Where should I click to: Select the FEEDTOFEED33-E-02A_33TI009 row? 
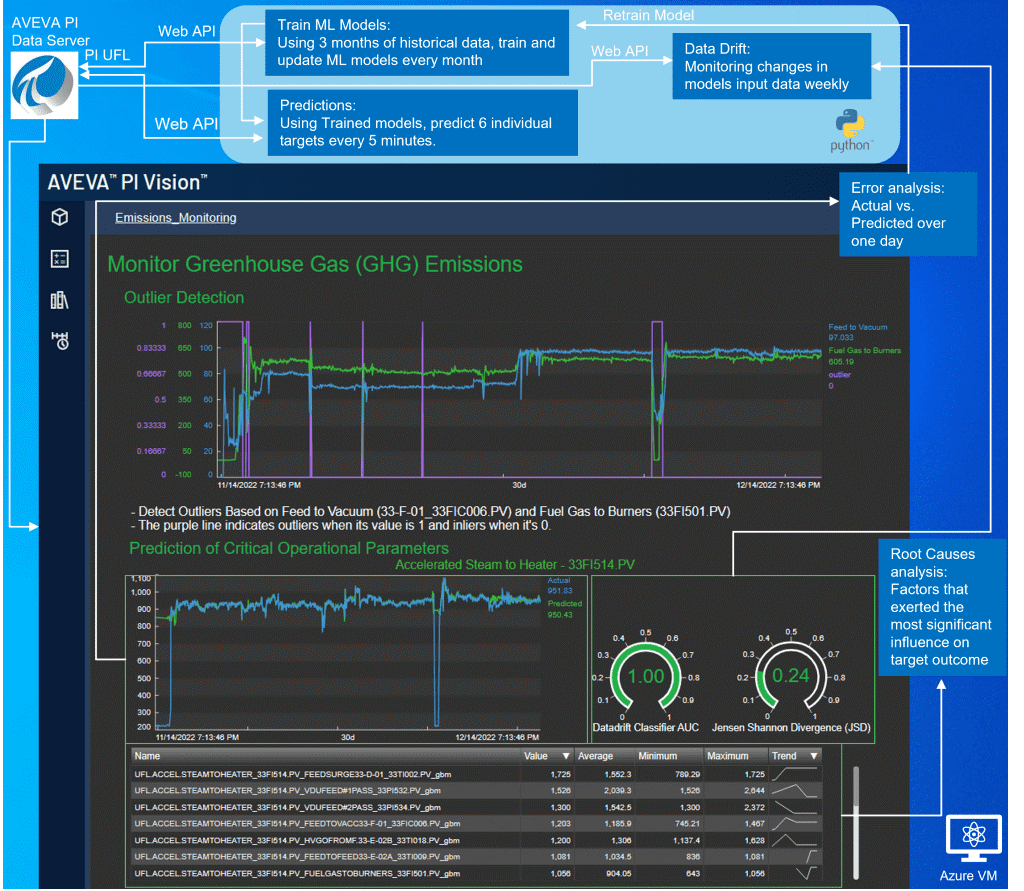click(x=475, y=856)
